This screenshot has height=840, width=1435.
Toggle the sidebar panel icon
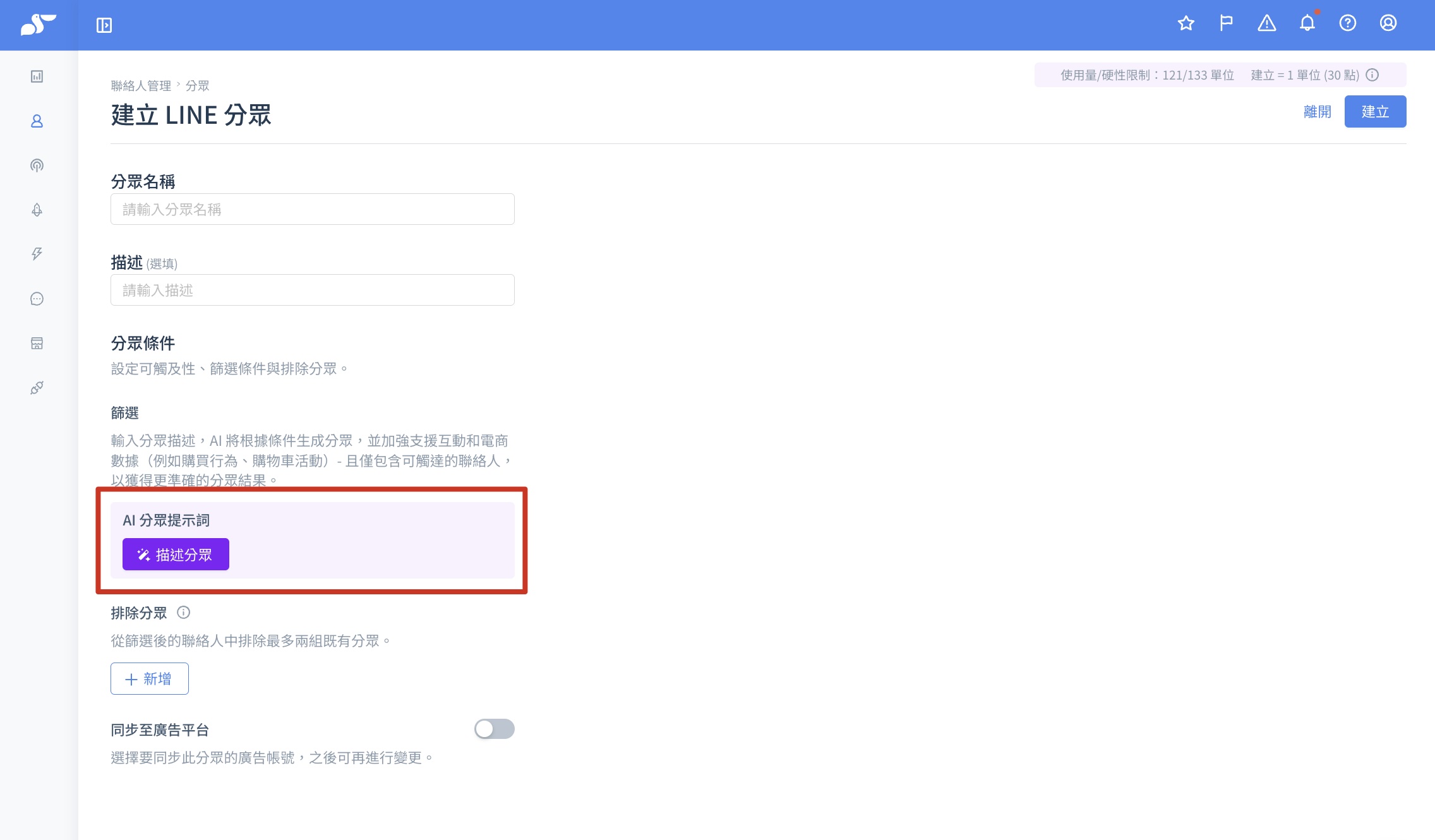(104, 25)
